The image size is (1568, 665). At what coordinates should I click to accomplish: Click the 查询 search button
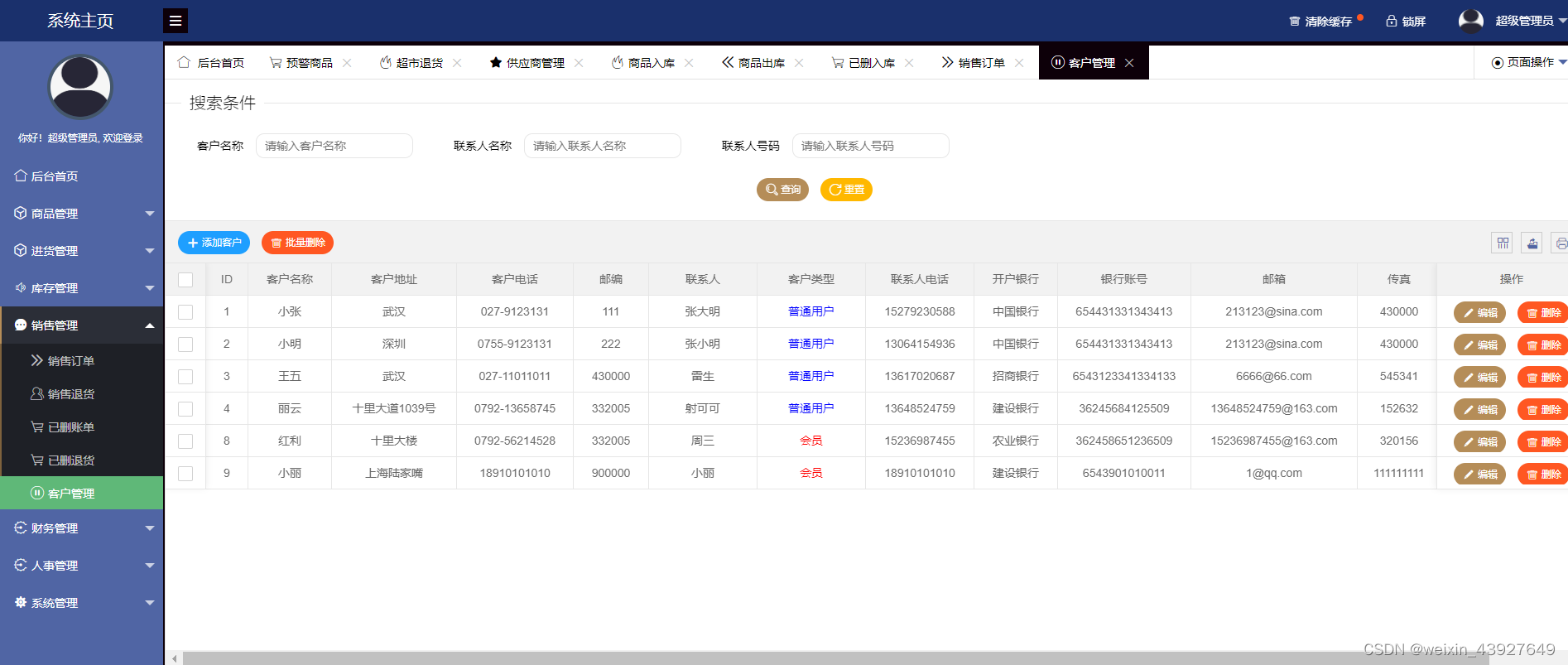click(782, 190)
